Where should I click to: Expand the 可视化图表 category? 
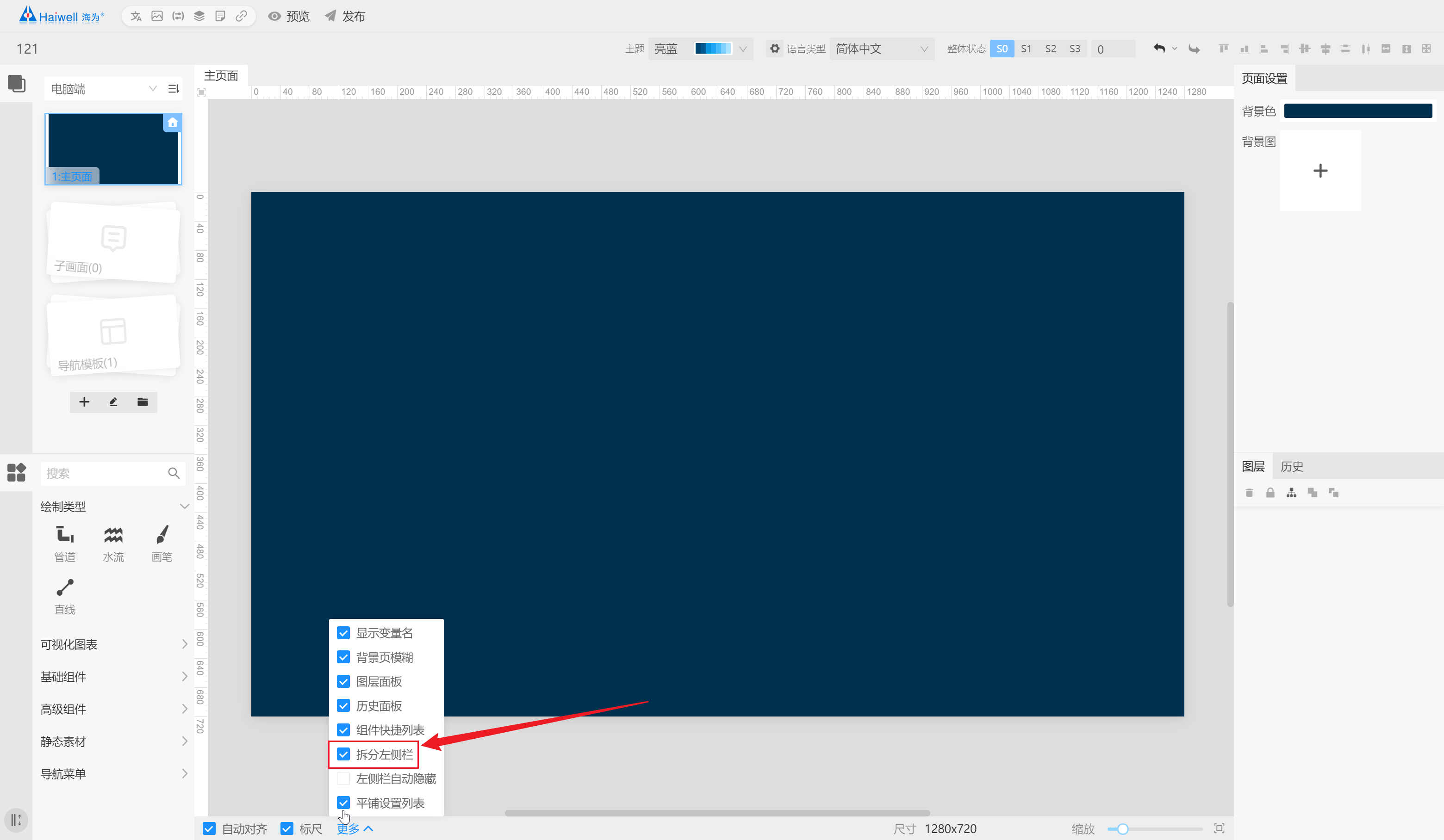(185, 644)
